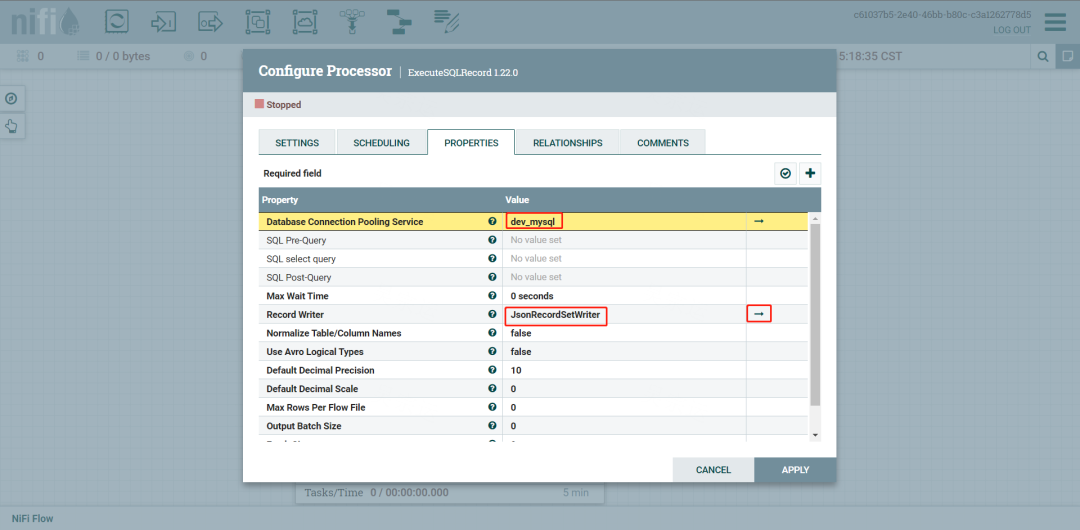The width and height of the screenshot is (1080, 530).
Task: Add a new property with plus icon
Action: click(810, 174)
